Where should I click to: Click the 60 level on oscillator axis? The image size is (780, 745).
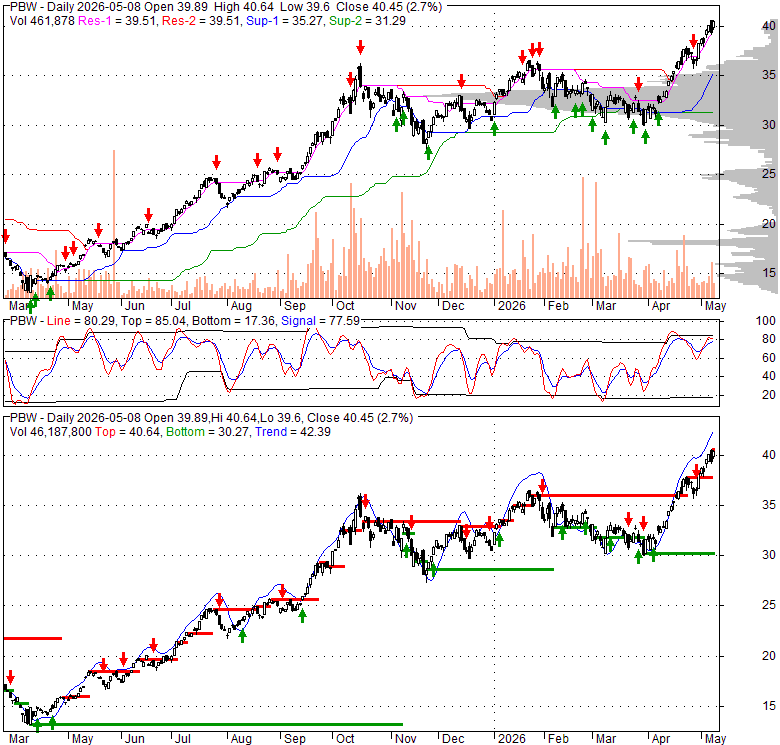click(769, 358)
